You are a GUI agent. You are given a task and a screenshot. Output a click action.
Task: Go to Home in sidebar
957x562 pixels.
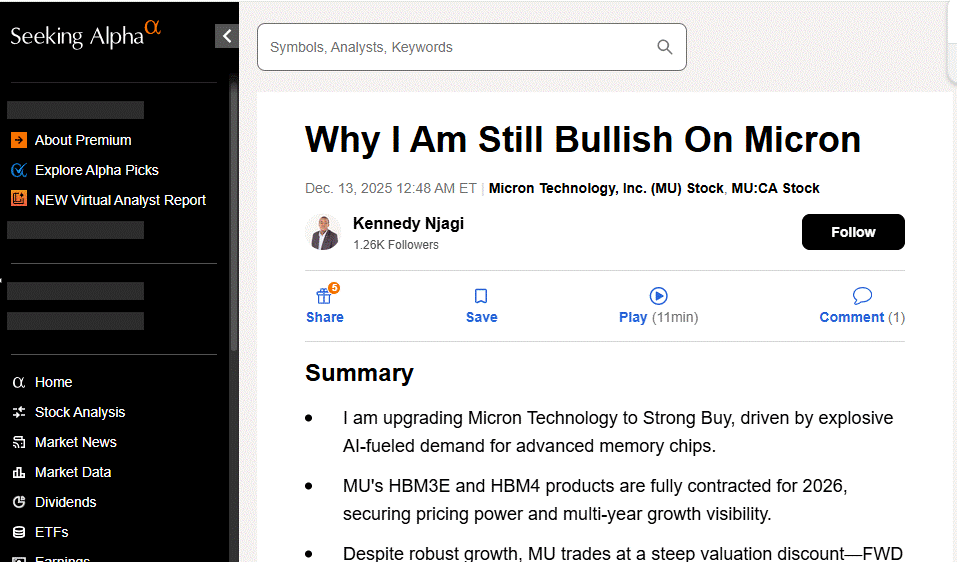53,382
